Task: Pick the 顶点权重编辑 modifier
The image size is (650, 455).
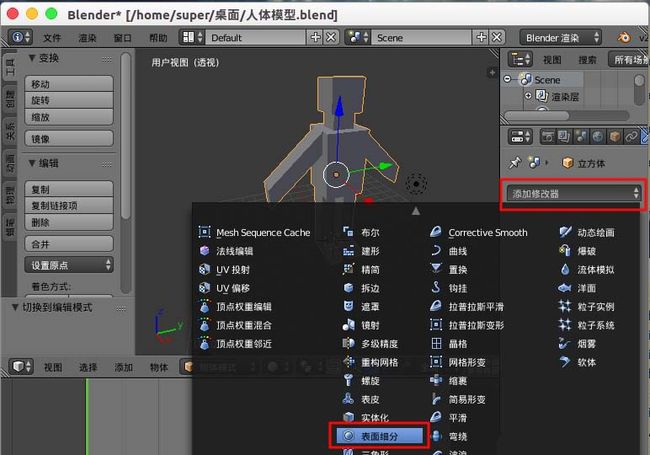Action: (x=235, y=307)
